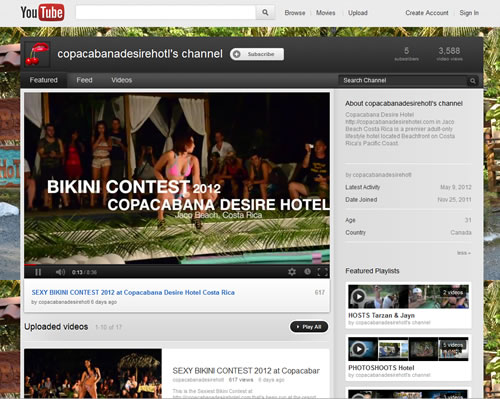
Task: Click the channel avatar with lips and cherries
Action: 37,54
